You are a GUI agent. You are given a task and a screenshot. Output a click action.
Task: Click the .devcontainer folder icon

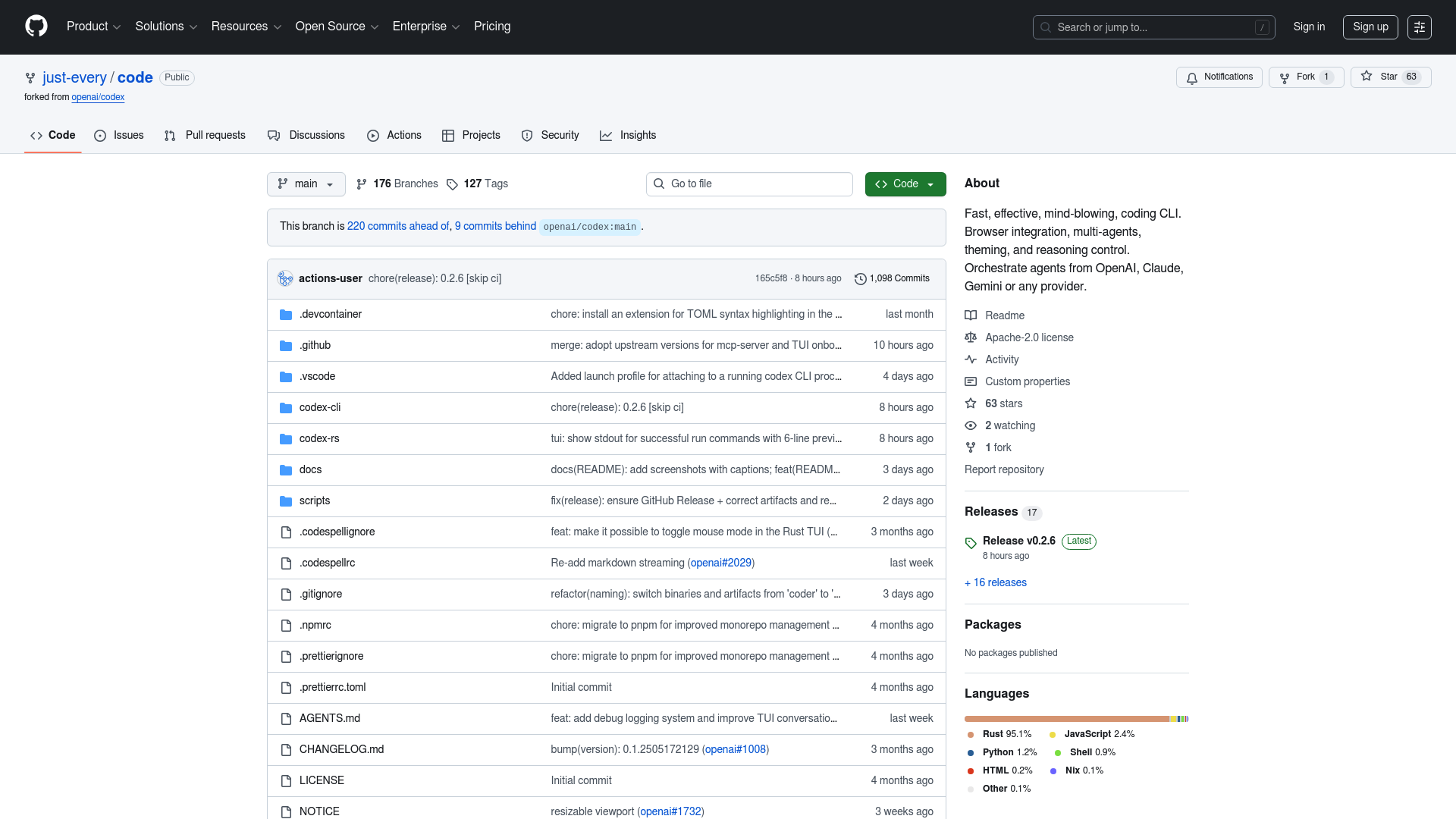pyautogui.click(x=286, y=315)
